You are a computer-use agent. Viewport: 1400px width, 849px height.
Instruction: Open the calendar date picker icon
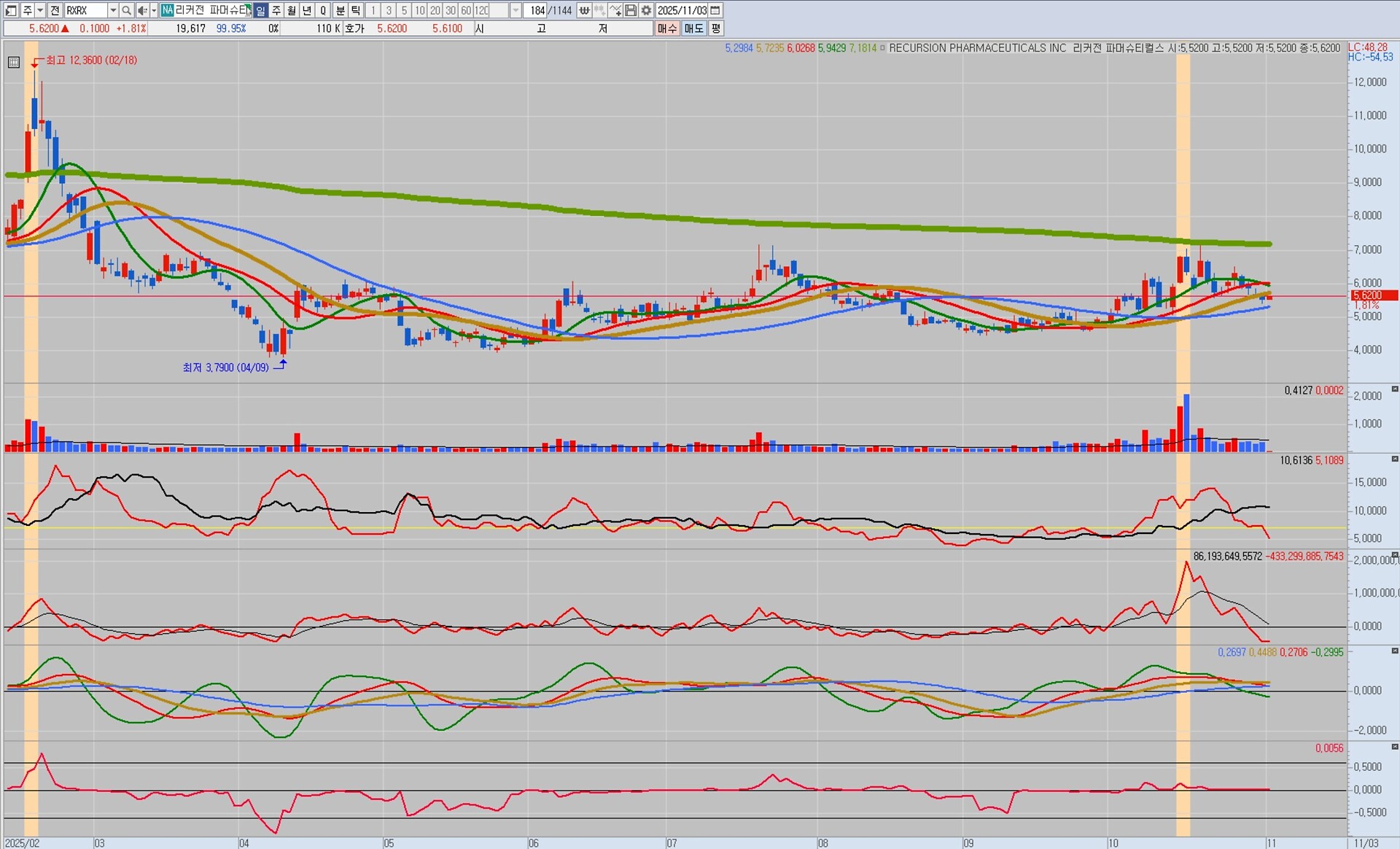(715, 10)
